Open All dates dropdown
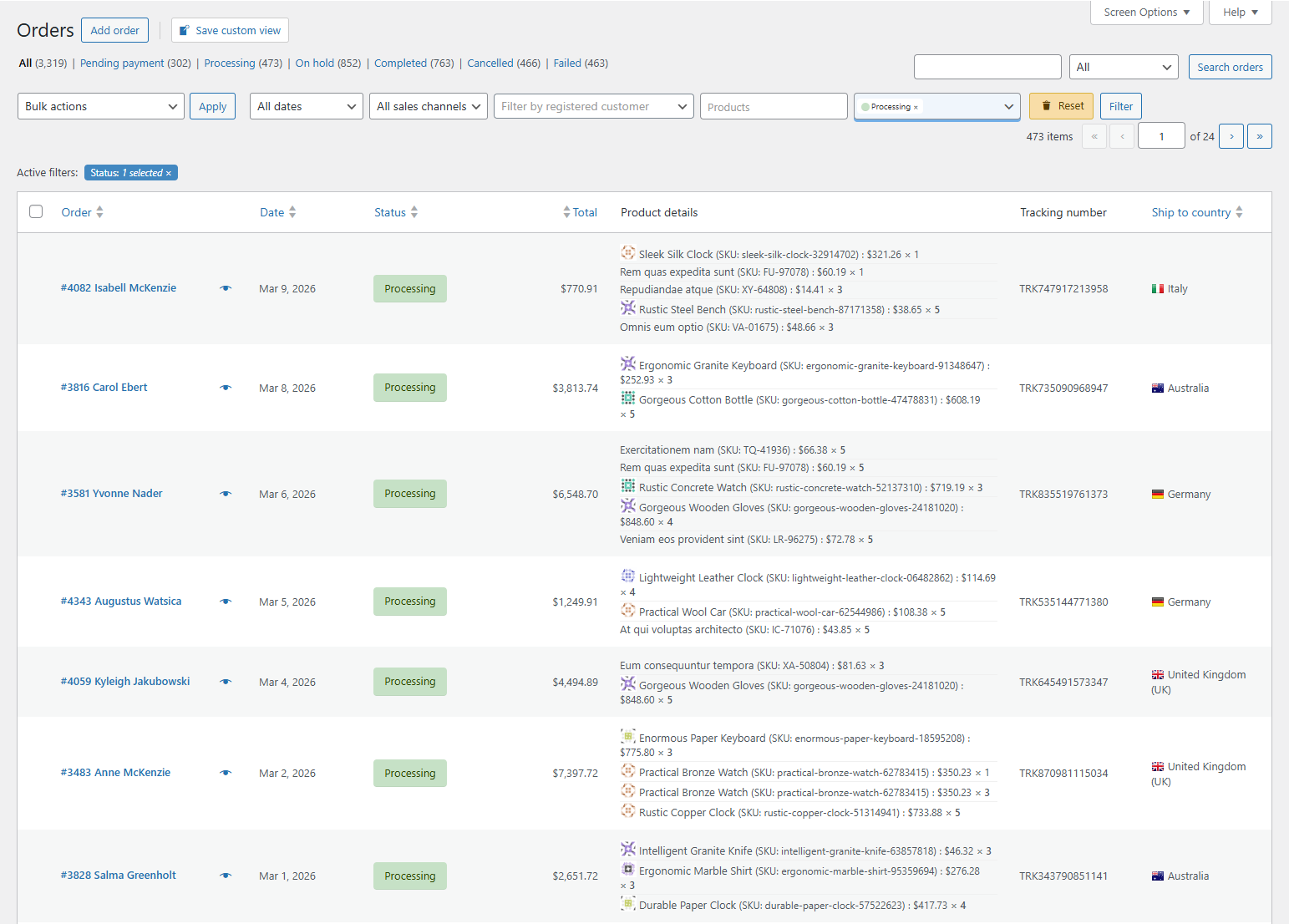The width and height of the screenshot is (1289, 924). 307,106
